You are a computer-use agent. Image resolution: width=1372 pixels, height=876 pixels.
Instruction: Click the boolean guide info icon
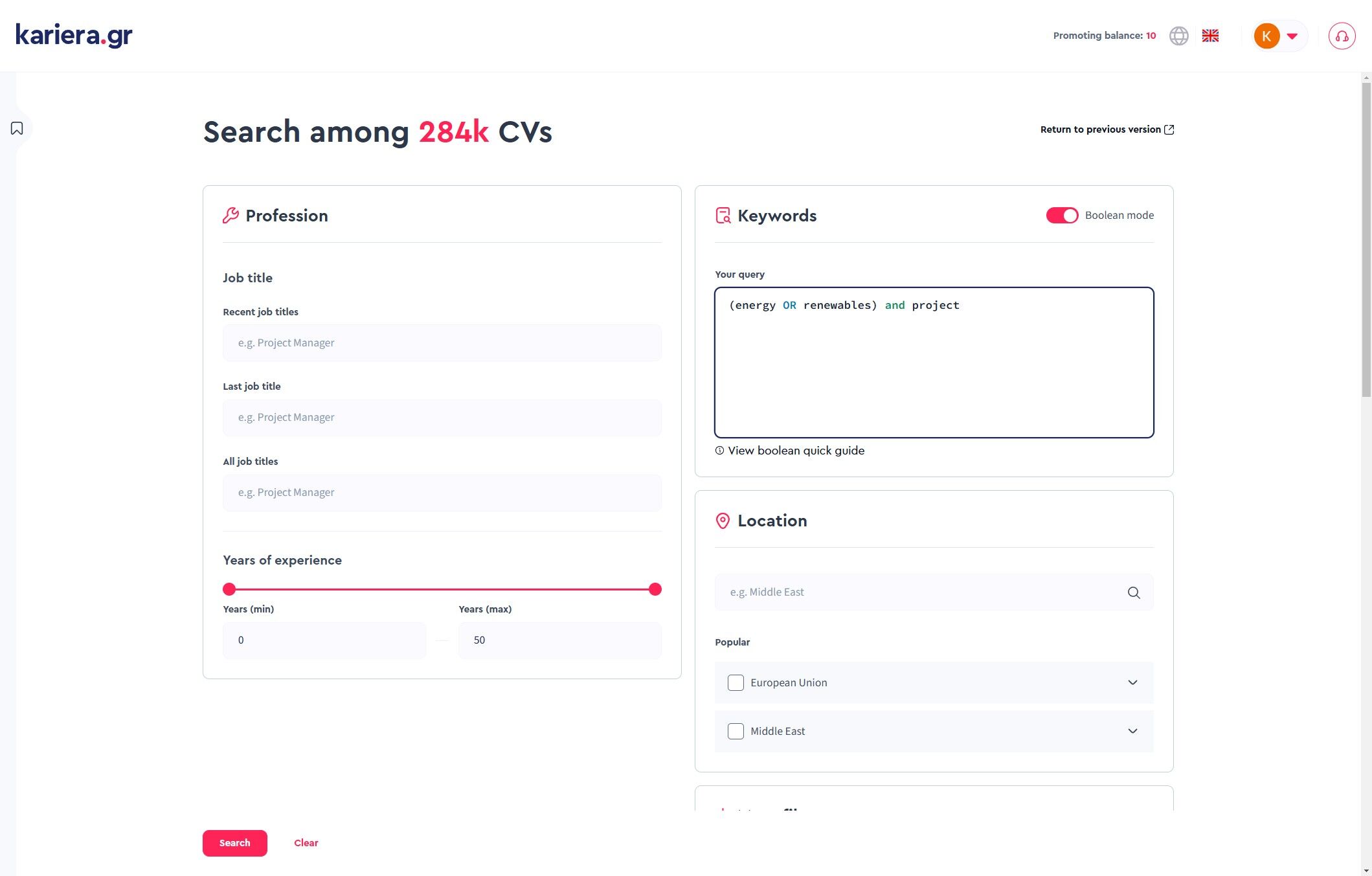tap(719, 451)
